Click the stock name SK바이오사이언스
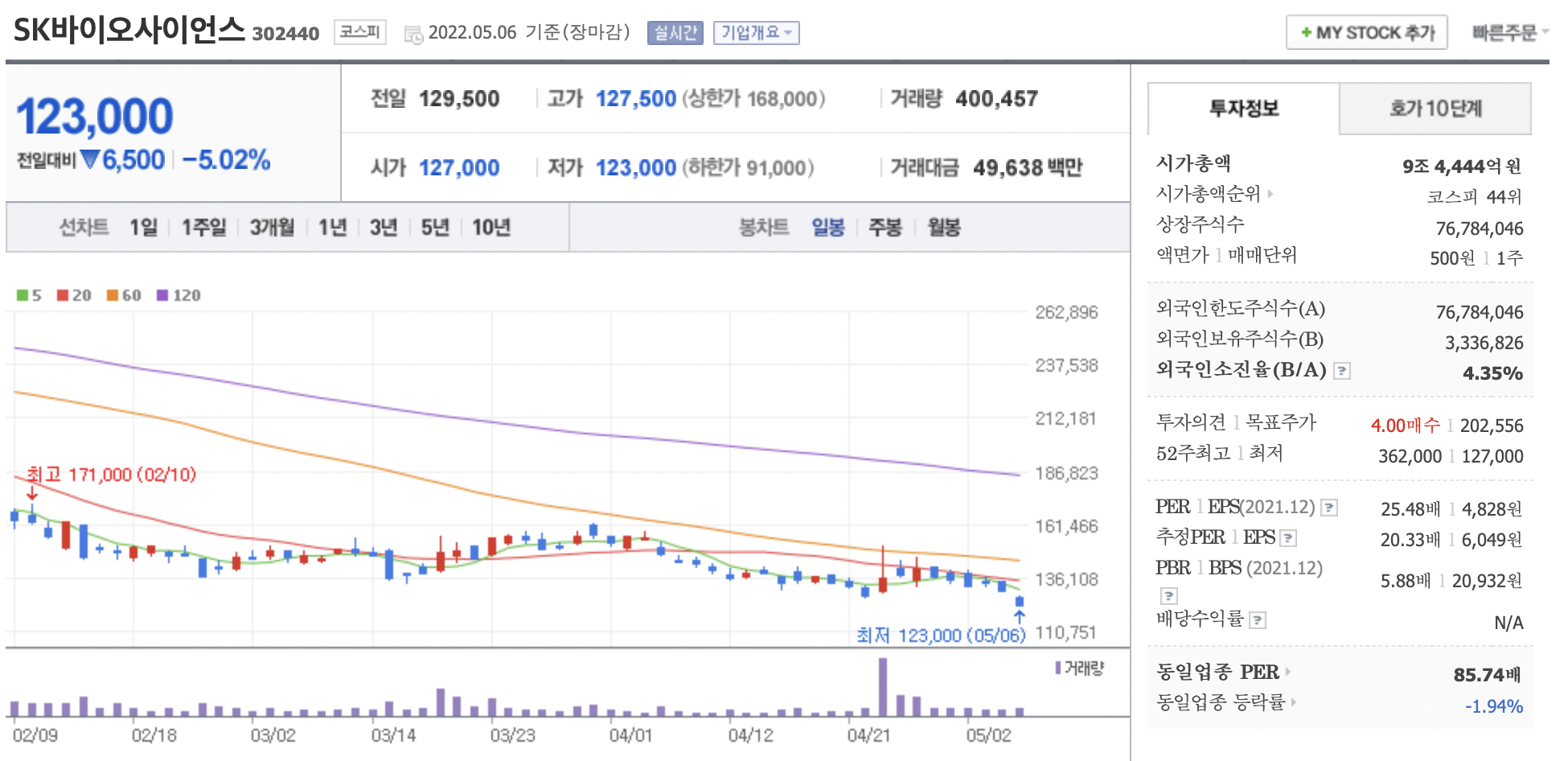This screenshot has width=1568, height=761. (x=129, y=31)
